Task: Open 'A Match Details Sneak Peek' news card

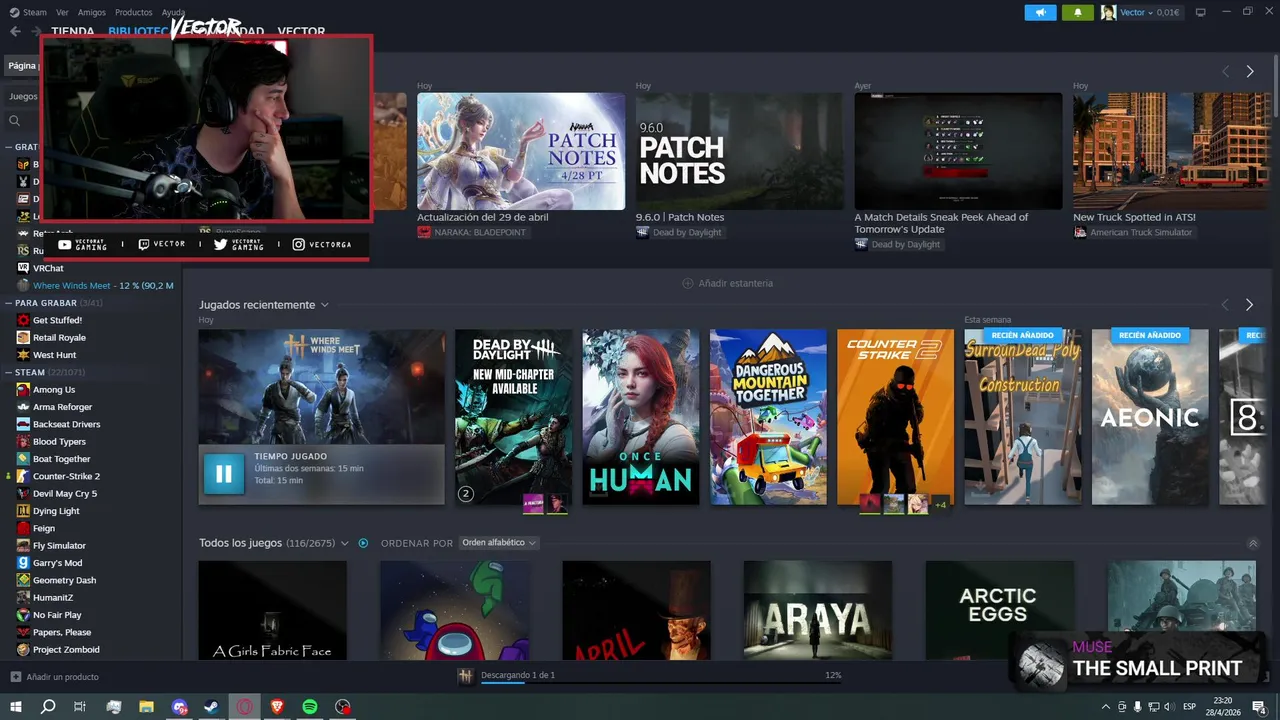Action: pyautogui.click(x=958, y=151)
